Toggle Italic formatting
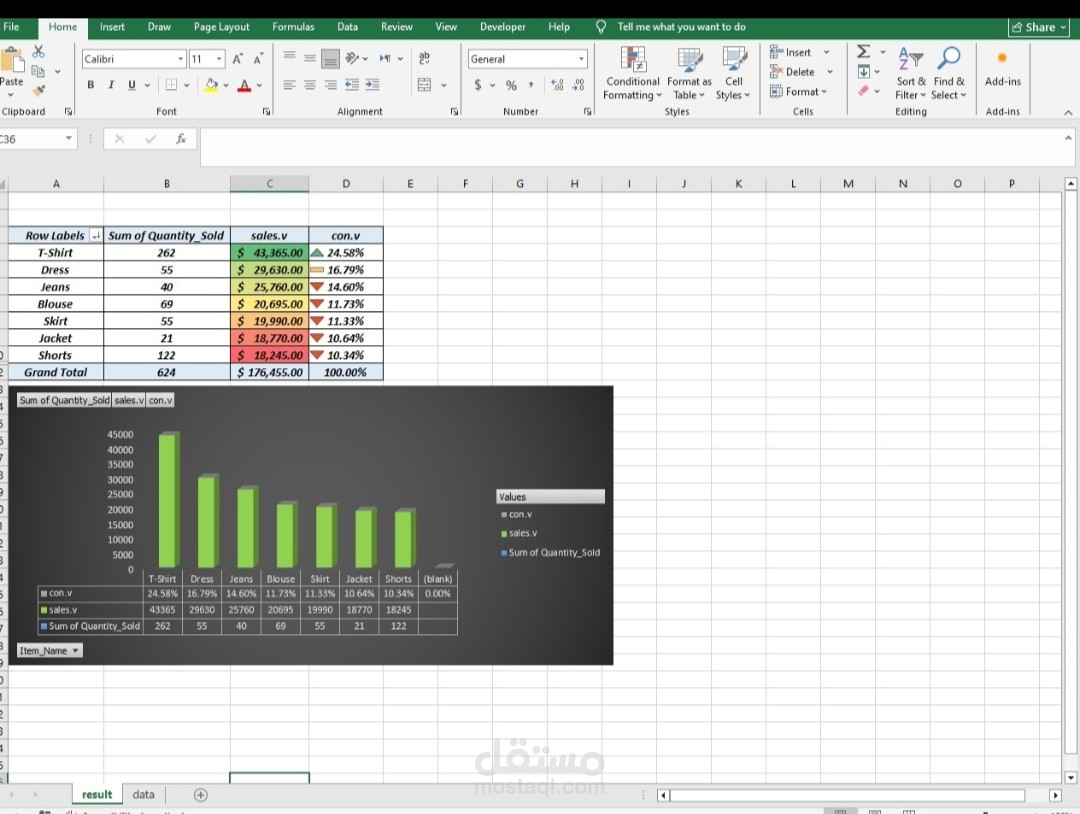The height and width of the screenshot is (814, 1080). point(111,85)
